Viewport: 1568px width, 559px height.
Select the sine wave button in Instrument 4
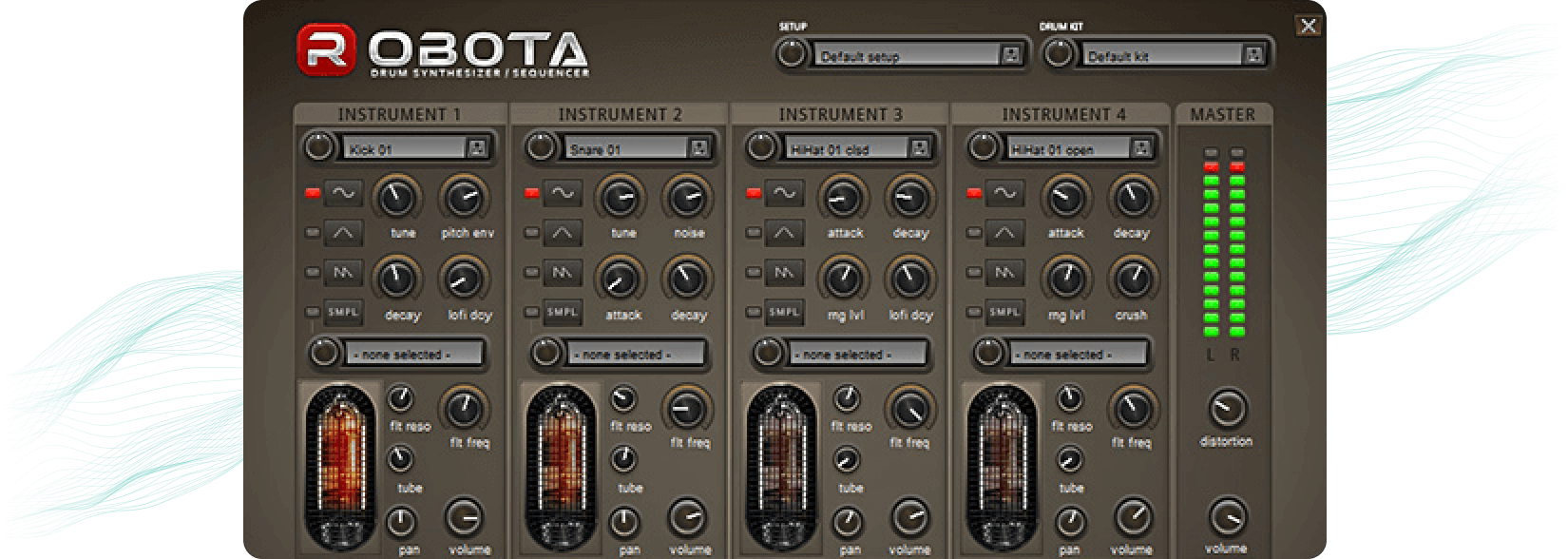(x=1004, y=193)
